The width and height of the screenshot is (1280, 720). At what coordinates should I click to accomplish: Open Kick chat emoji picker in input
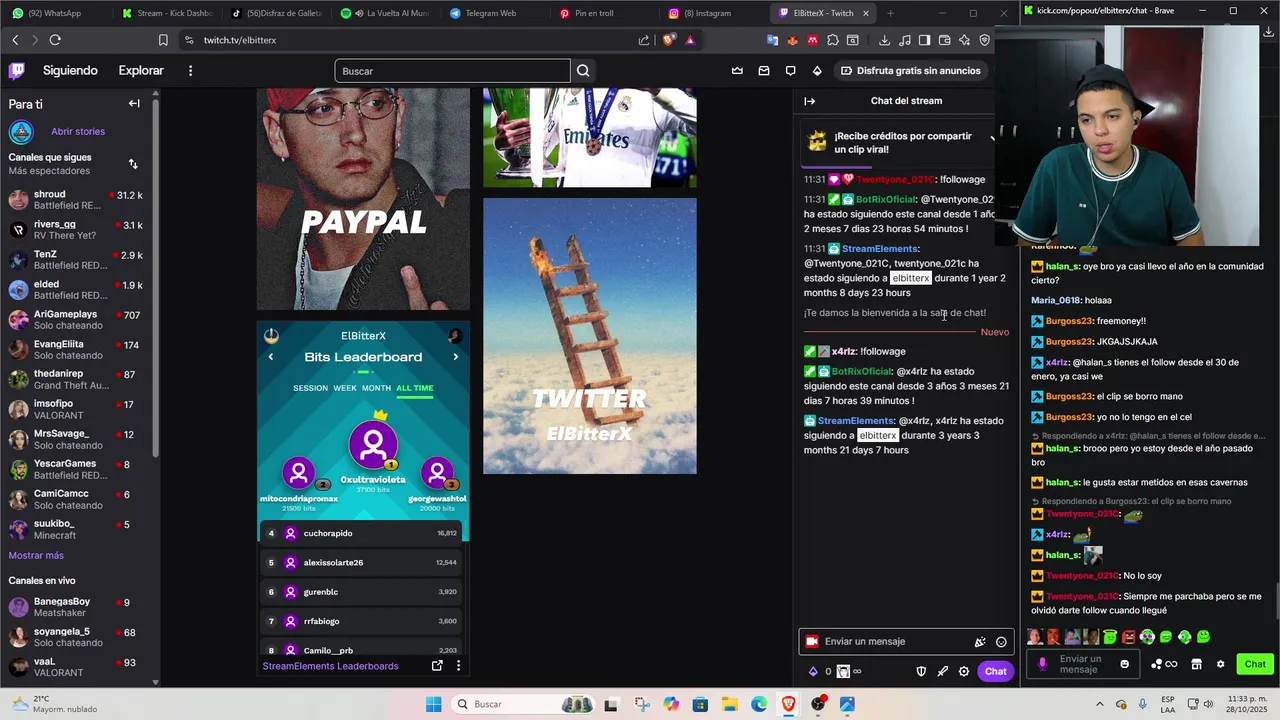point(1125,664)
